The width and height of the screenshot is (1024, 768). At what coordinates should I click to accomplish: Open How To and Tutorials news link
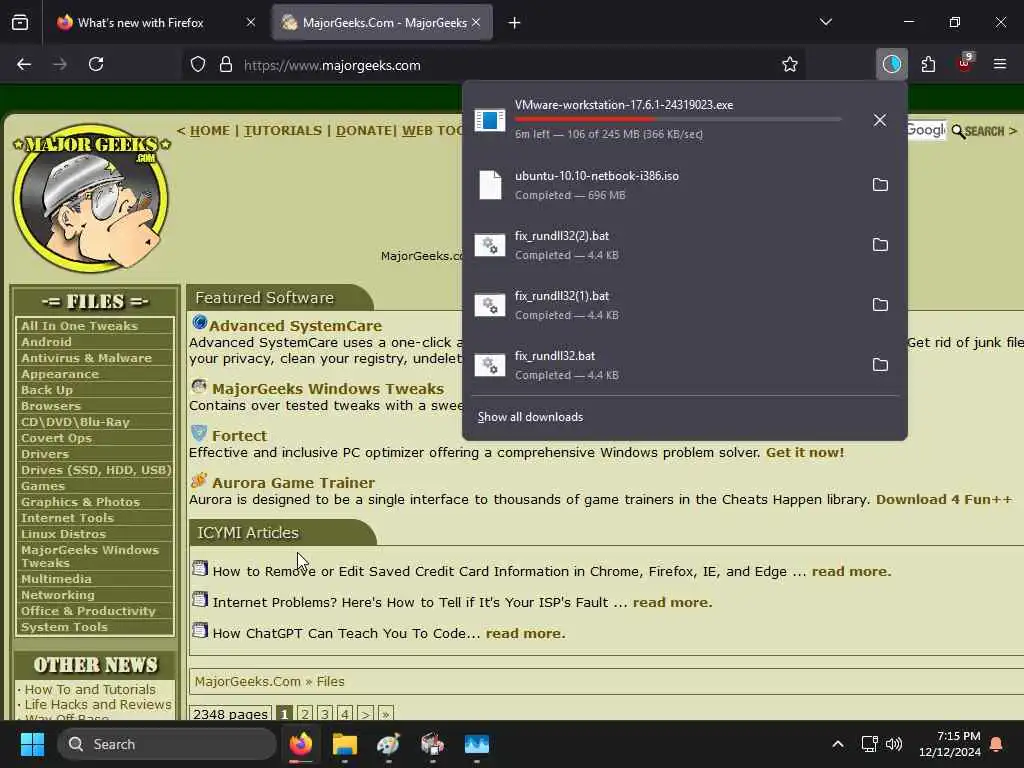coord(90,690)
